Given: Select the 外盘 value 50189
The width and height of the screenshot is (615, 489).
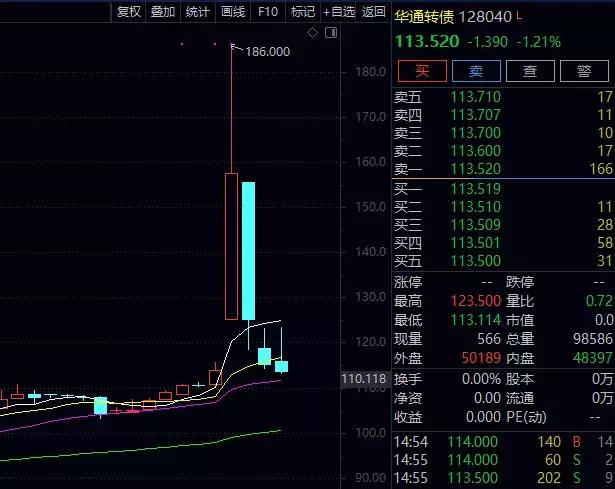Looking at the screenshot, I should point(481,358).
